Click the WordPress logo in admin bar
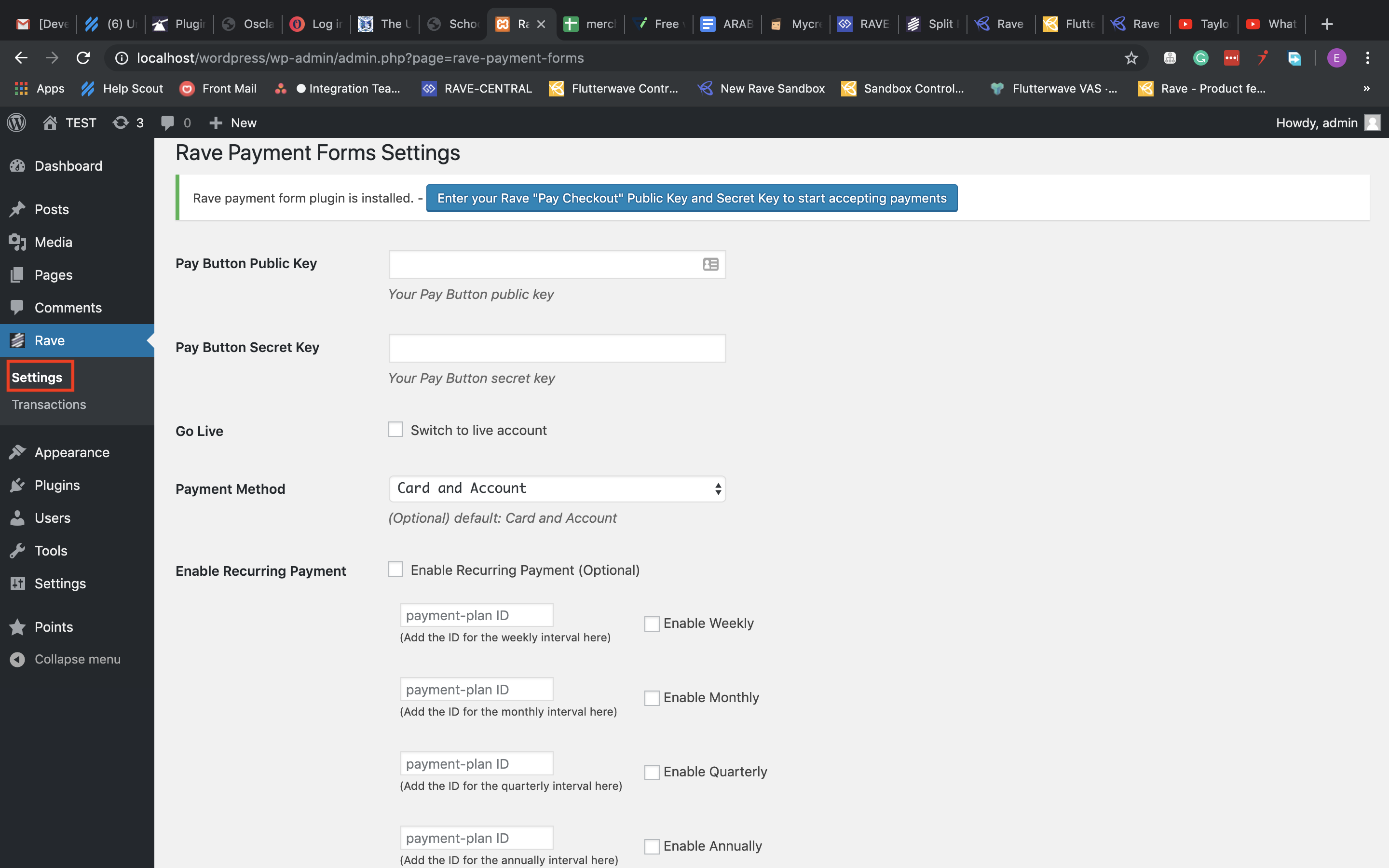1389x868 pixels. pyautogui.click(x=17, y=123)
